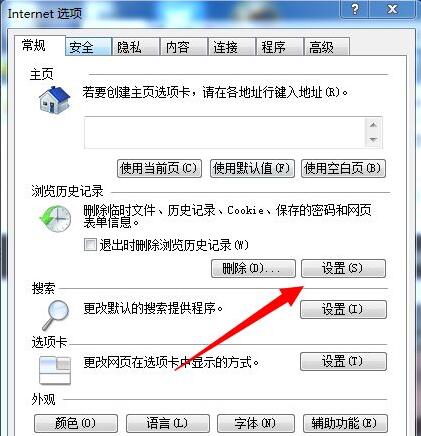421x436 pixels.
Task: Go to the 连接 tab
Action: (231, 47)
